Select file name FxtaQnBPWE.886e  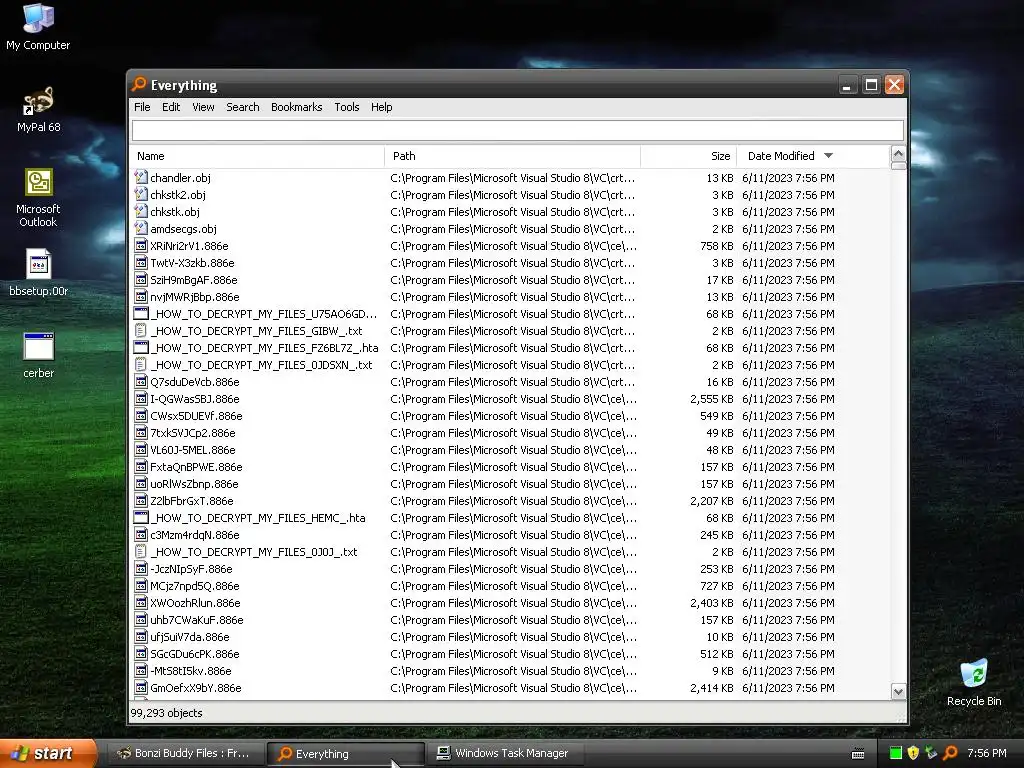coord(196,467)
